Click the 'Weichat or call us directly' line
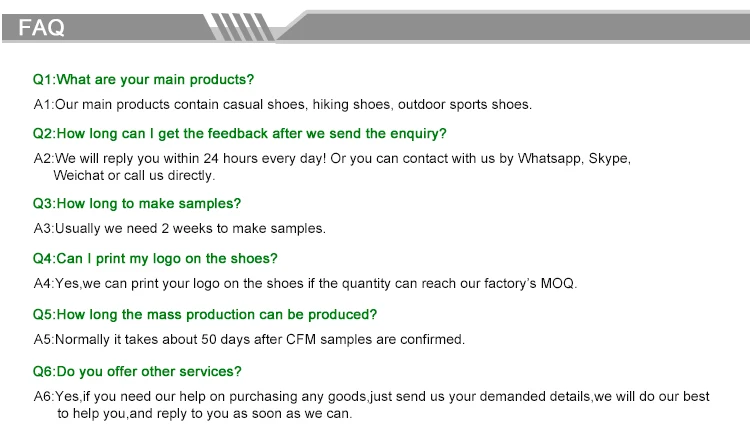Screen dimensions: 750x437 (134, 175)
